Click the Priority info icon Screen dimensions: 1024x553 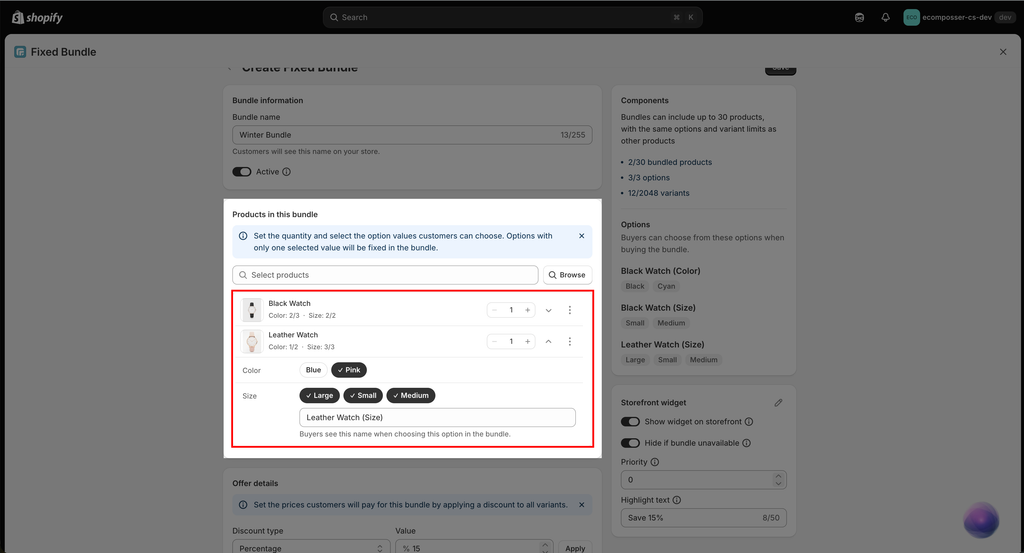tap(654, 462)
